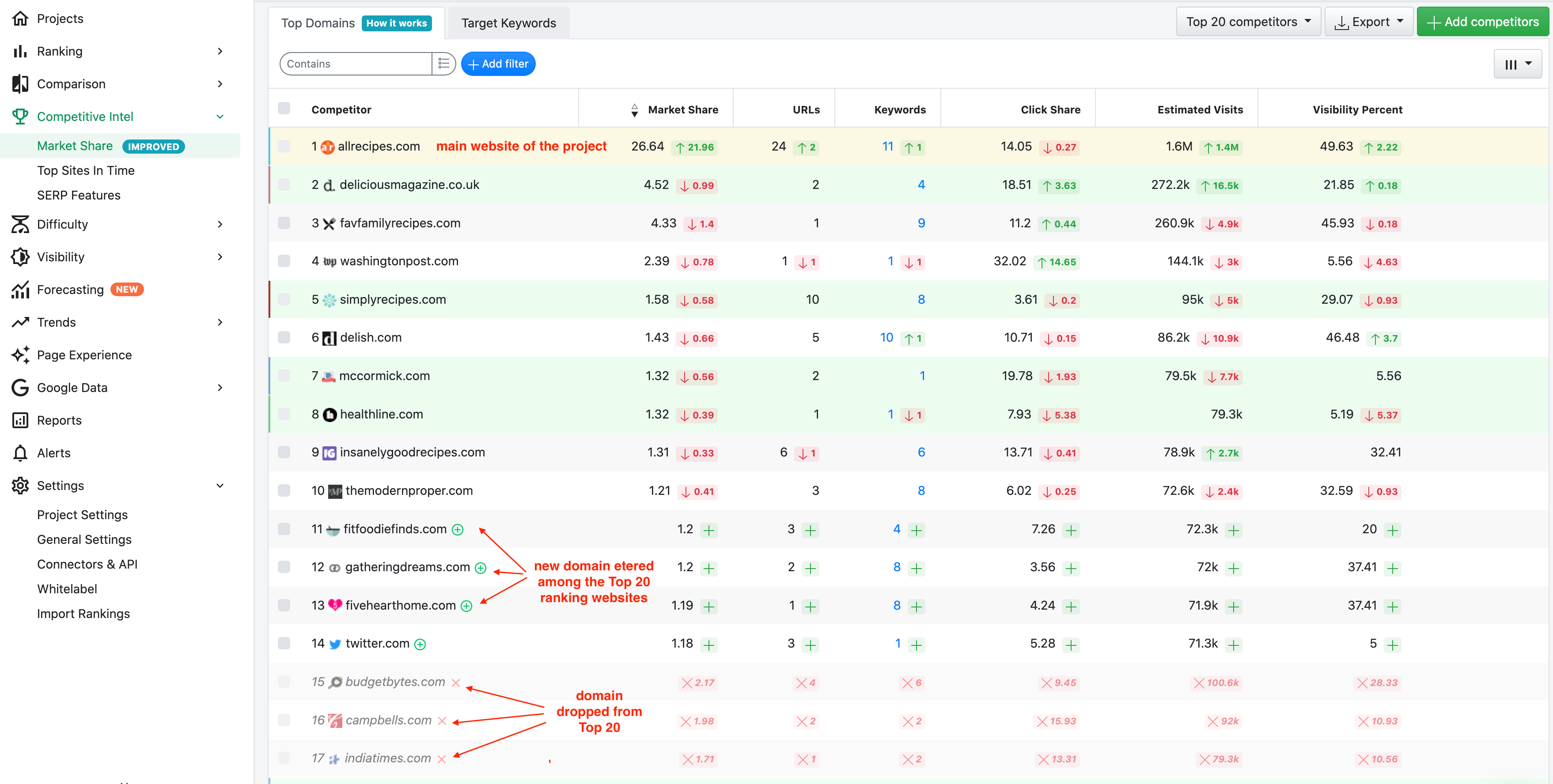Sort by Visibility Percent column header
The height and width of the screenshot is (784, 1553).
[1357, 109]
